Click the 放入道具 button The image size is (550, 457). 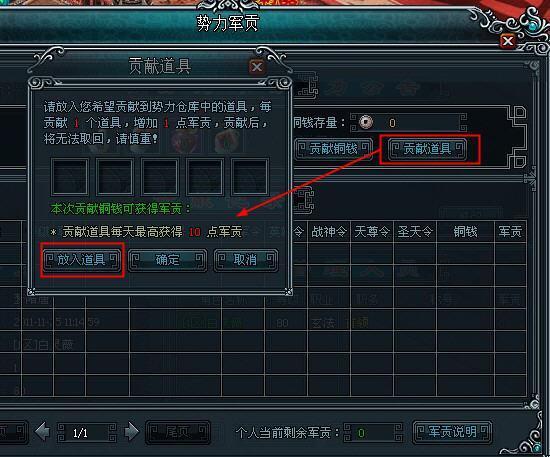click(82, 260)
